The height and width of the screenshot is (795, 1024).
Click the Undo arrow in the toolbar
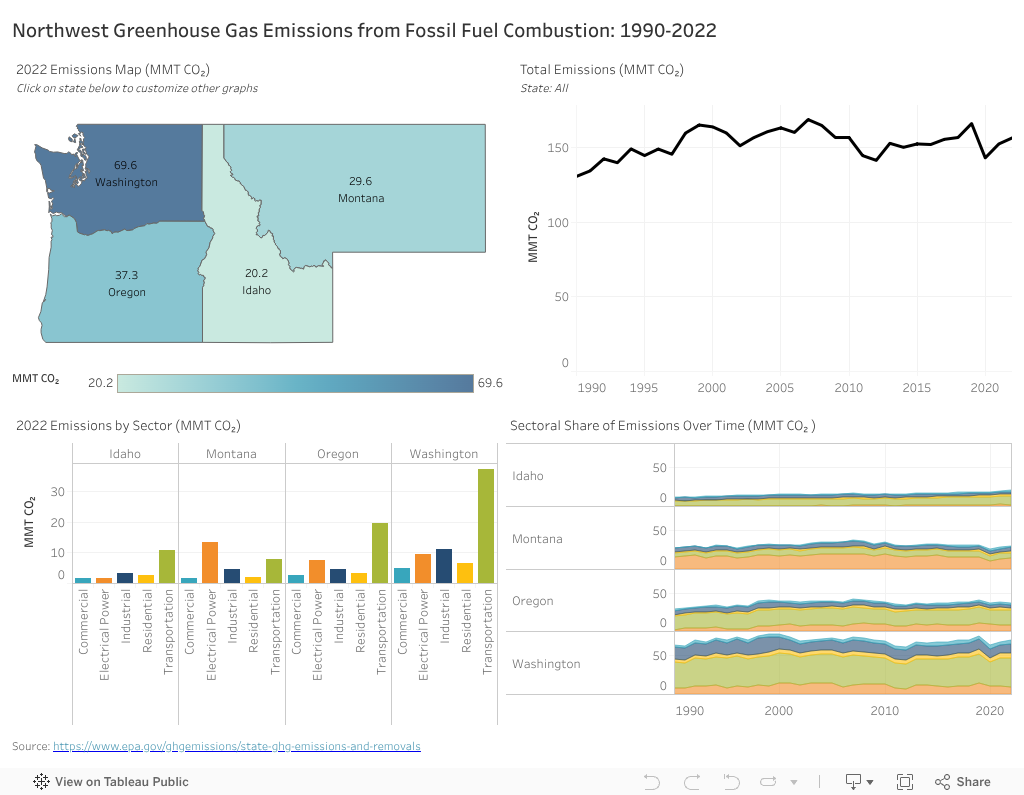[x=651, y=781]
